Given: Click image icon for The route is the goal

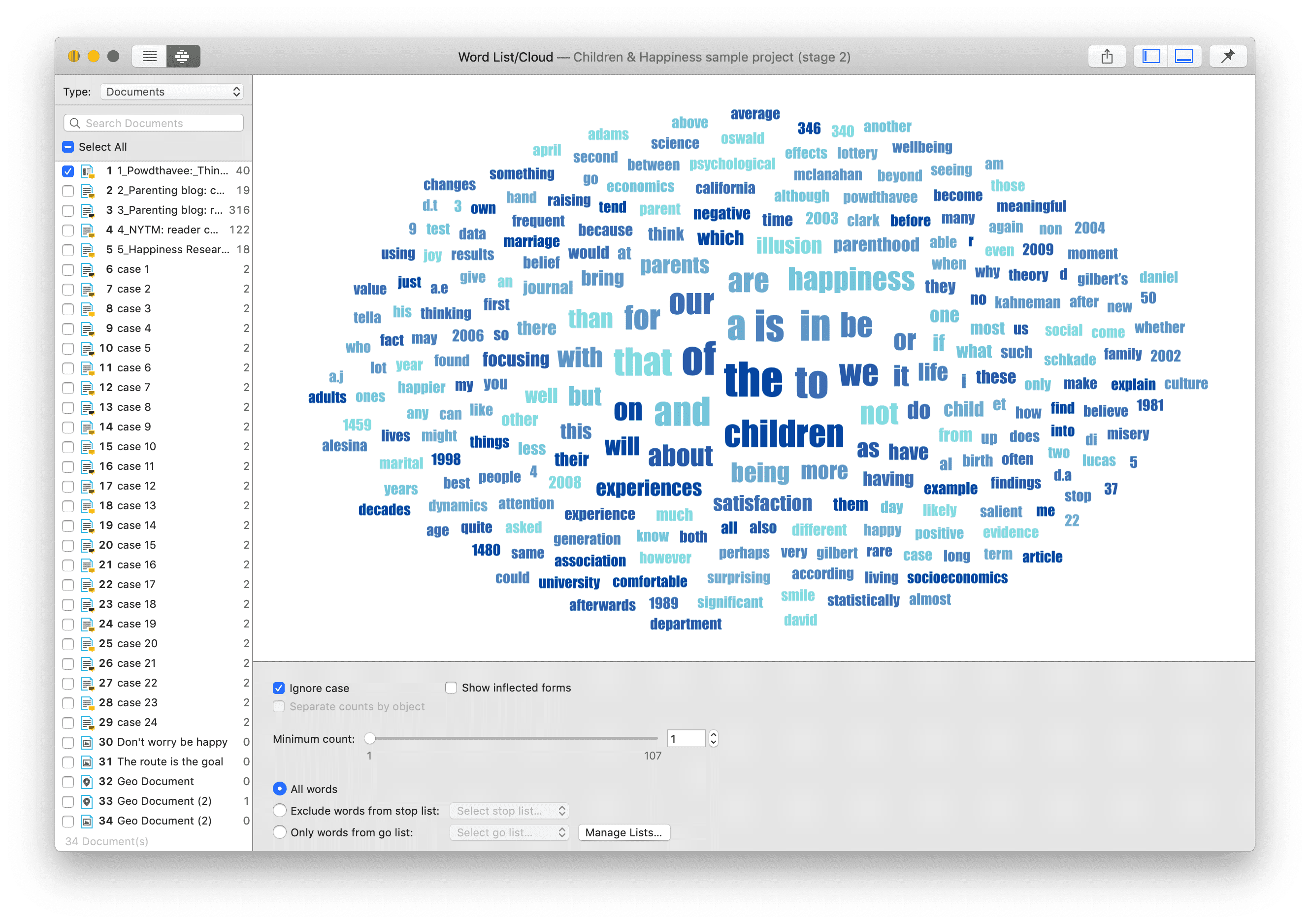Looking at the screenshot, I should 87,762.
